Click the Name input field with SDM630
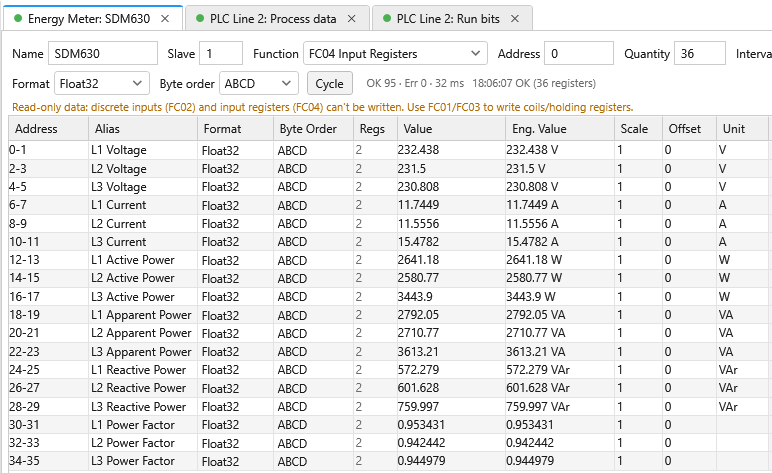The height and width of the screenshot is (473, 772). (103, 54)
